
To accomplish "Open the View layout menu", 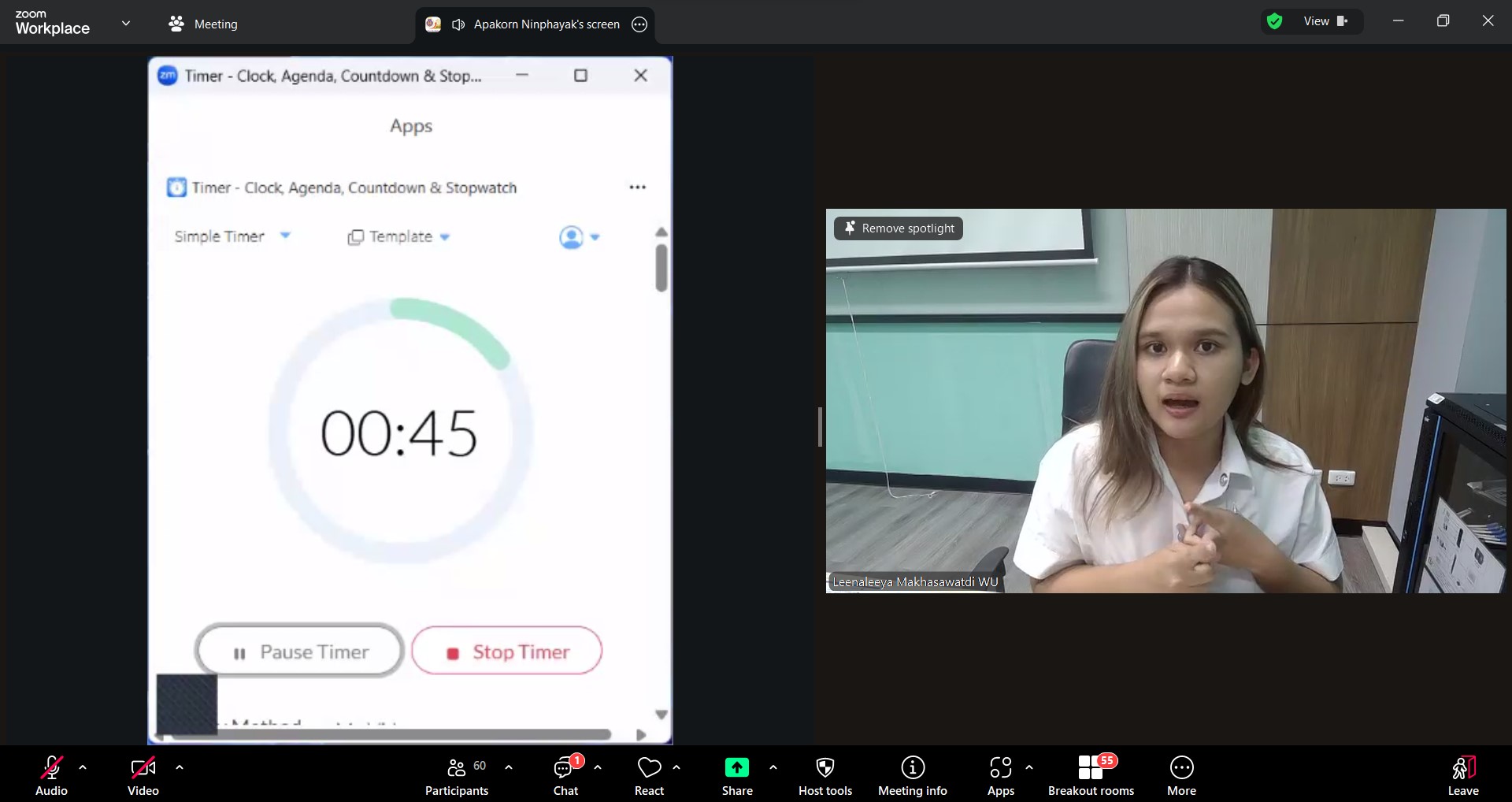I will click(x=1325, y=21).
